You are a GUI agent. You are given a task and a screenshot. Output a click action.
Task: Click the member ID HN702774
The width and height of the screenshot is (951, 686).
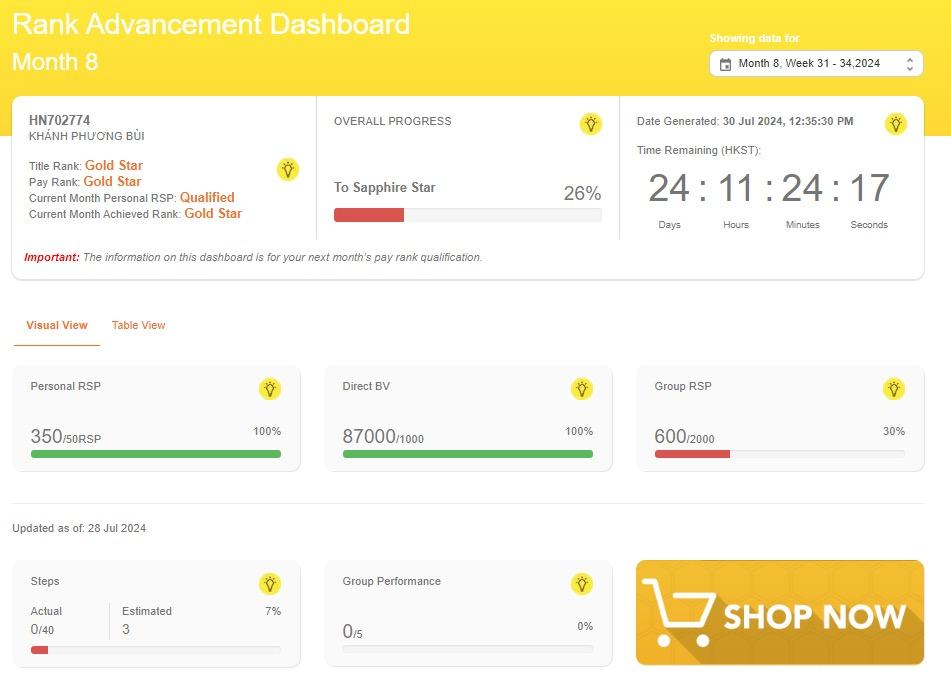tap(60, 120)
